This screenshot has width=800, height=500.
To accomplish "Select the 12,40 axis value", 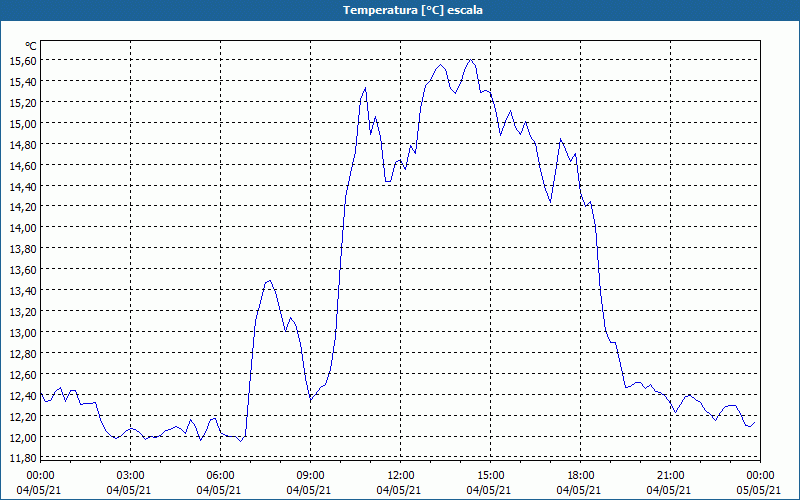I will [x=23, y=395].
